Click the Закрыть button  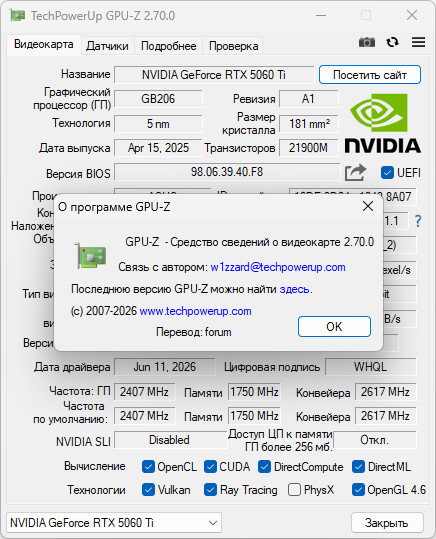tap(387, 523)
